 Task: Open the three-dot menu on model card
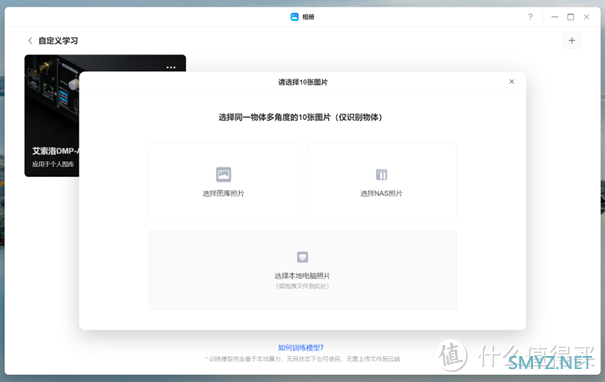(171, 67)
